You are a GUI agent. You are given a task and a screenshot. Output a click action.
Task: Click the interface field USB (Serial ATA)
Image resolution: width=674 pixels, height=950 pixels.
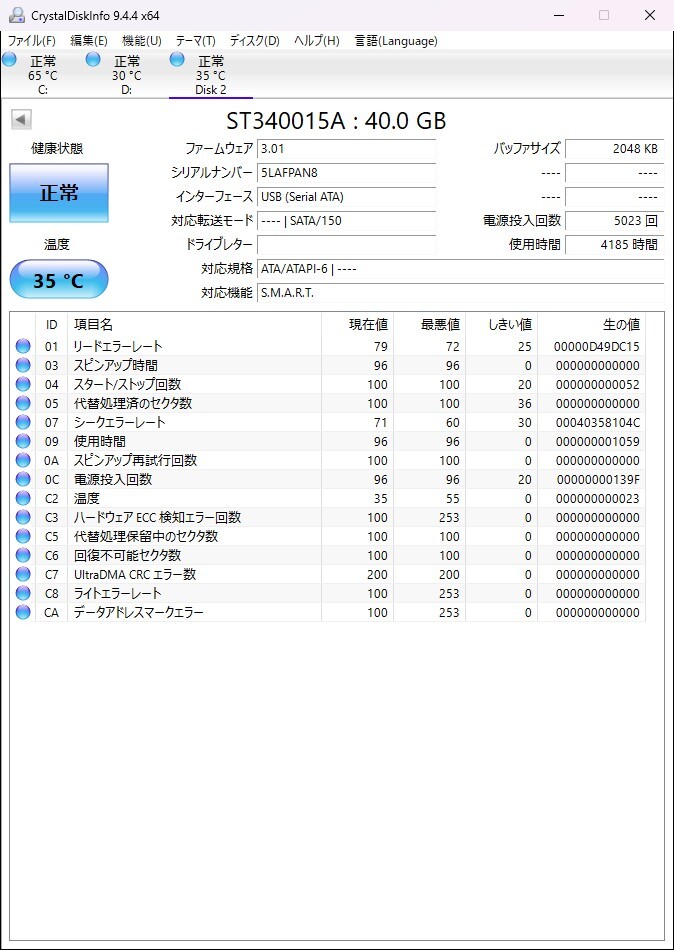347,197
